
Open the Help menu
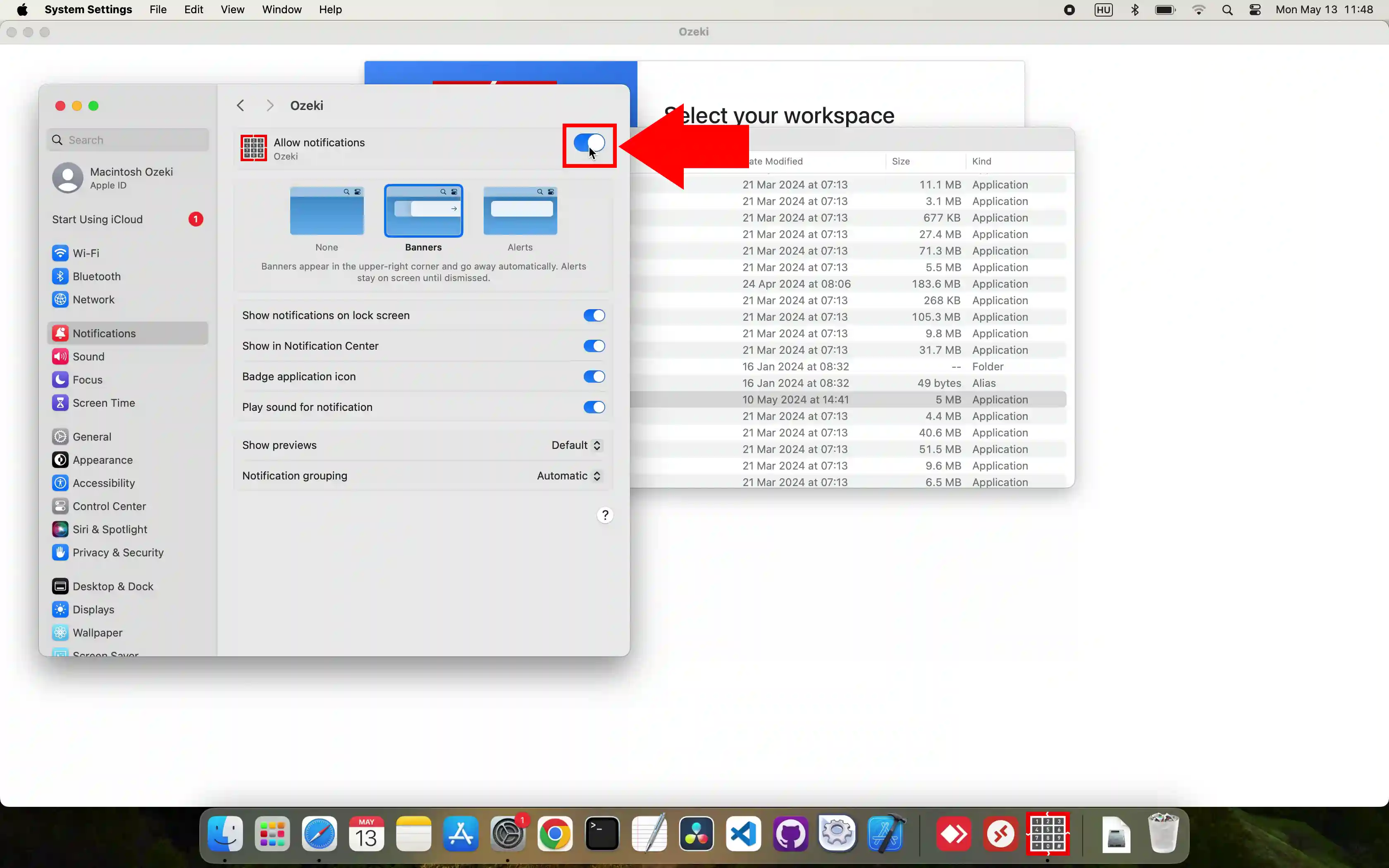click(x=331, y=10)
